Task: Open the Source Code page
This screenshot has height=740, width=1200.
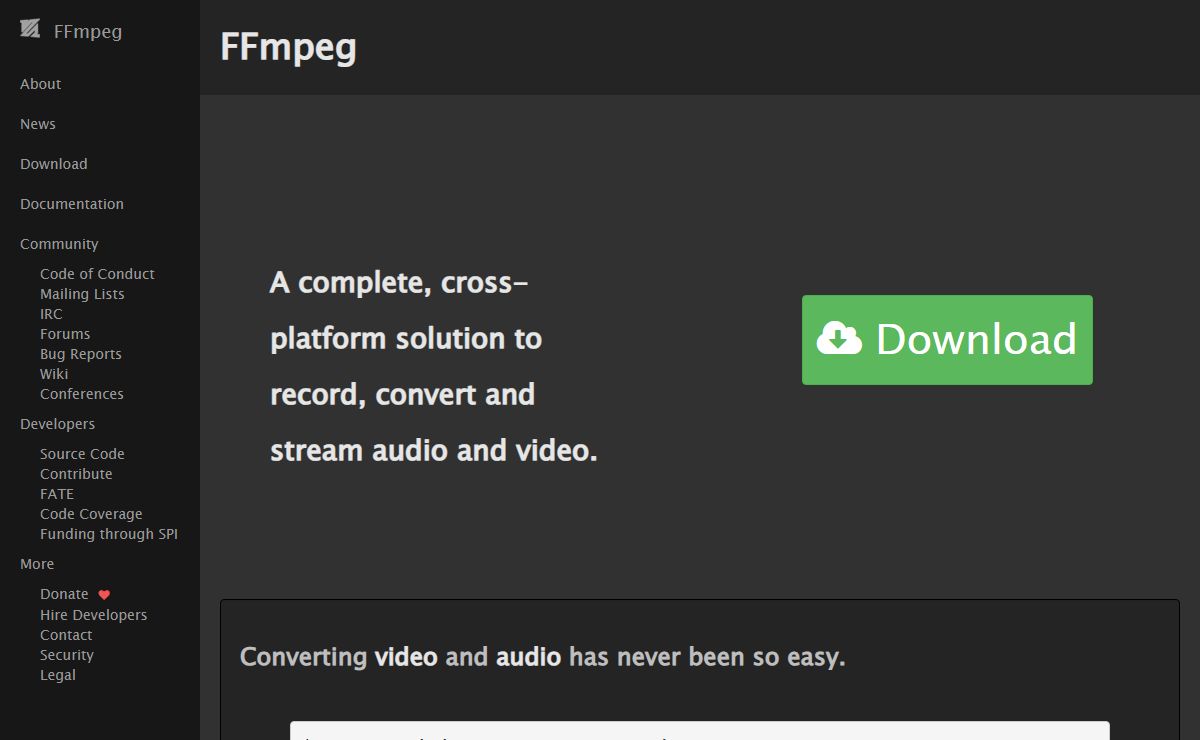Action: click(x=82, y=454)
